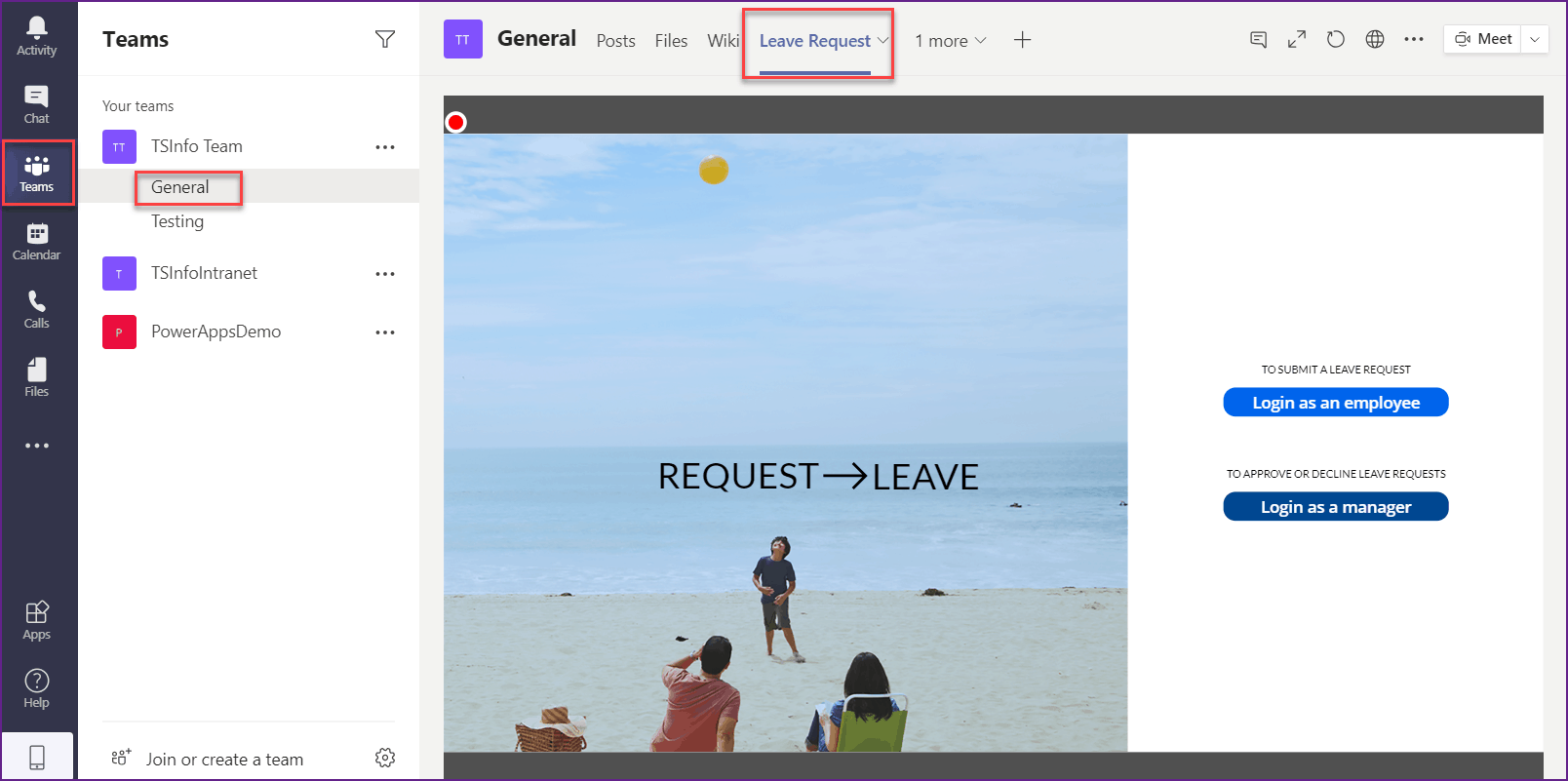This screenshot has width=1568, height=781.
Task: Open Leave Request tab dropdown chevron
Action: point(882,41)
